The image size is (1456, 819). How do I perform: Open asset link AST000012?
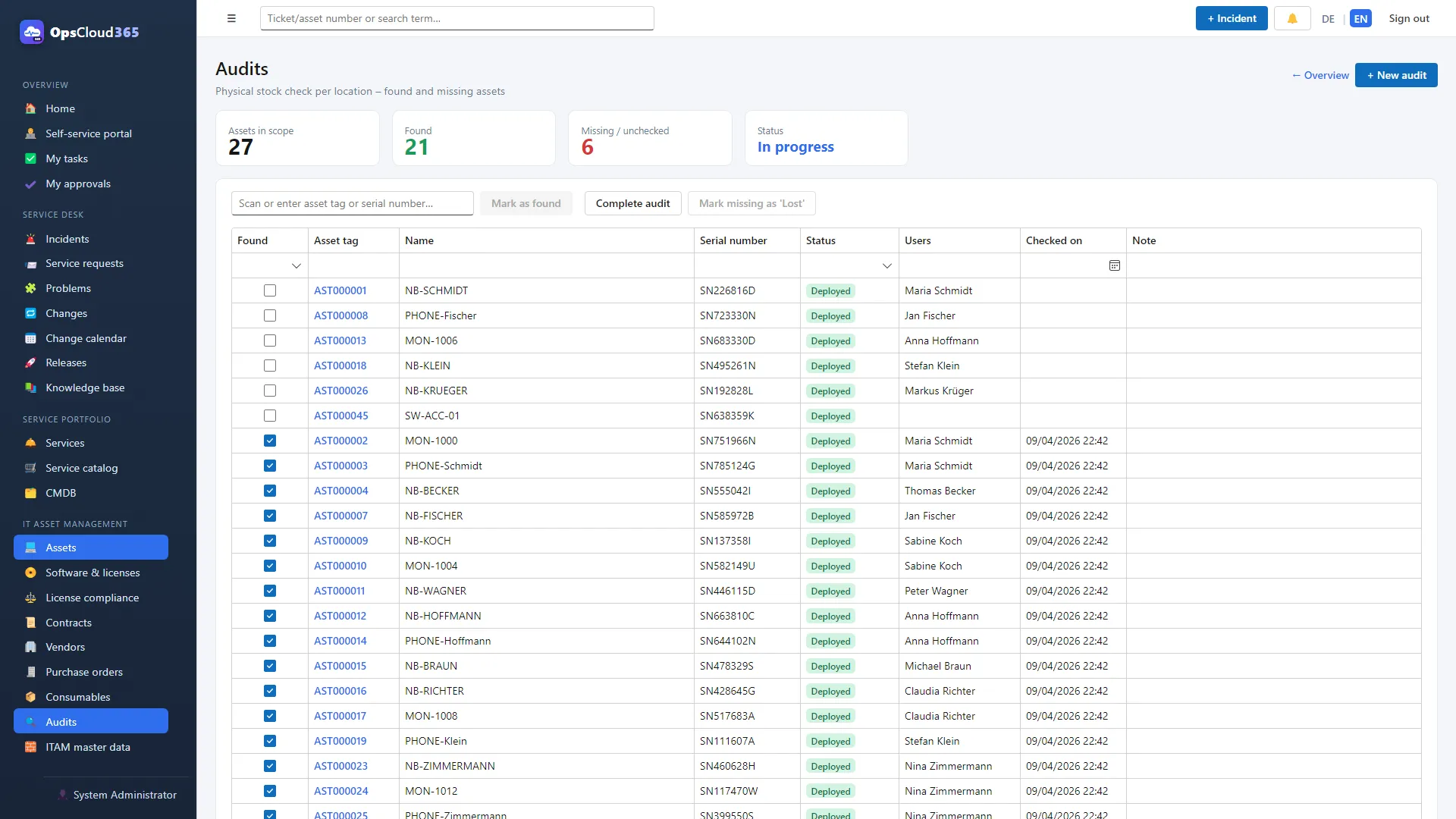[340, 616]
